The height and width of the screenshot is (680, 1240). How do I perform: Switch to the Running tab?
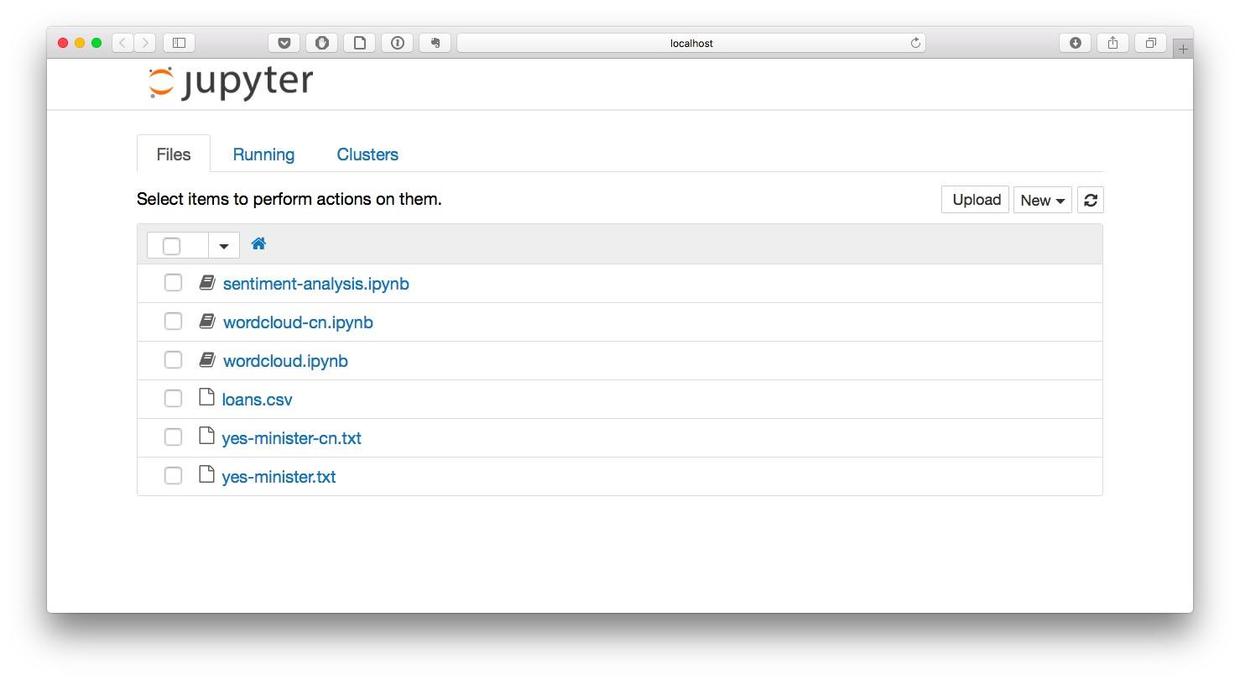click(263, 155)
